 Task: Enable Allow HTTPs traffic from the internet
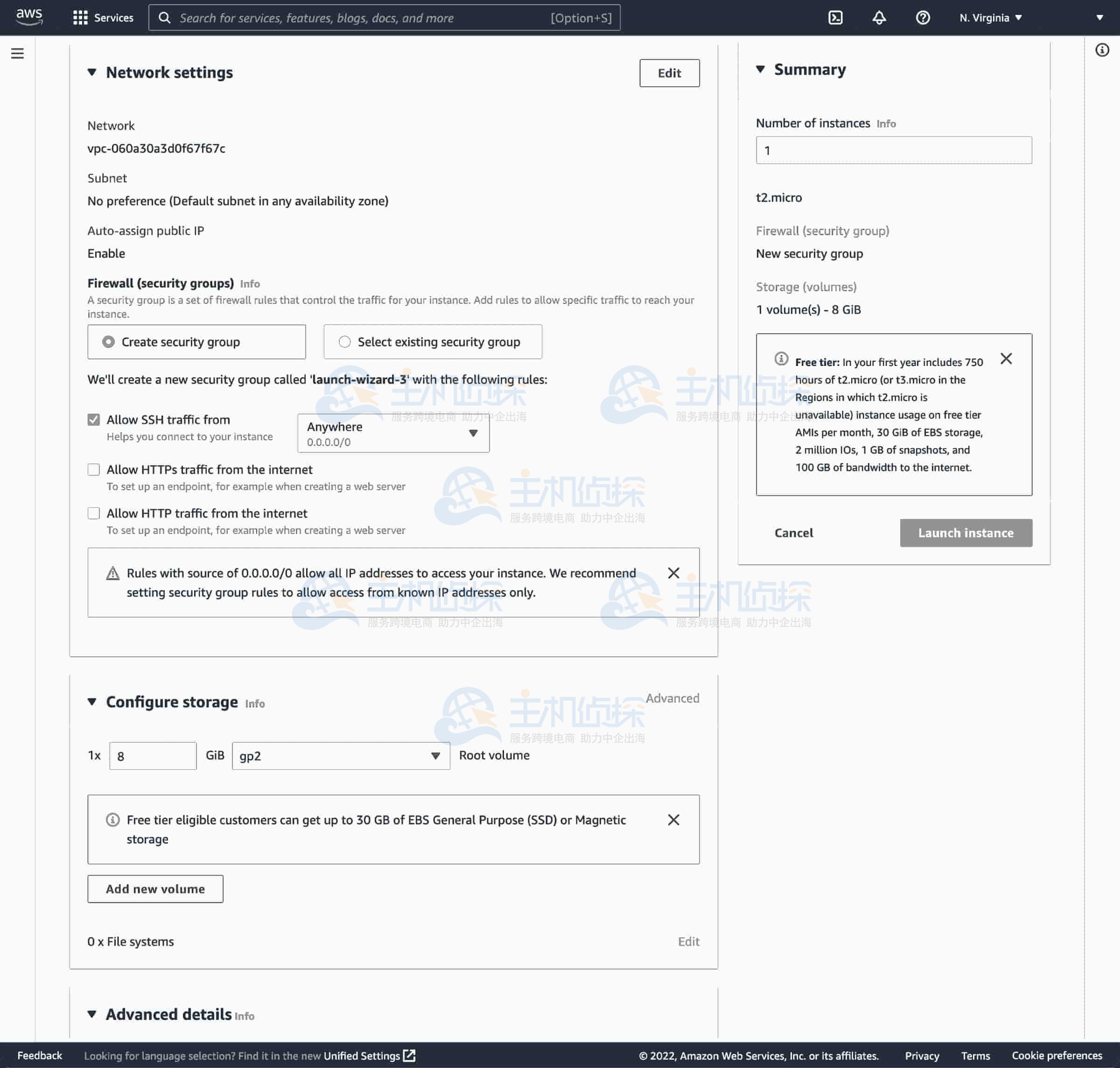(x=94, y=470)
